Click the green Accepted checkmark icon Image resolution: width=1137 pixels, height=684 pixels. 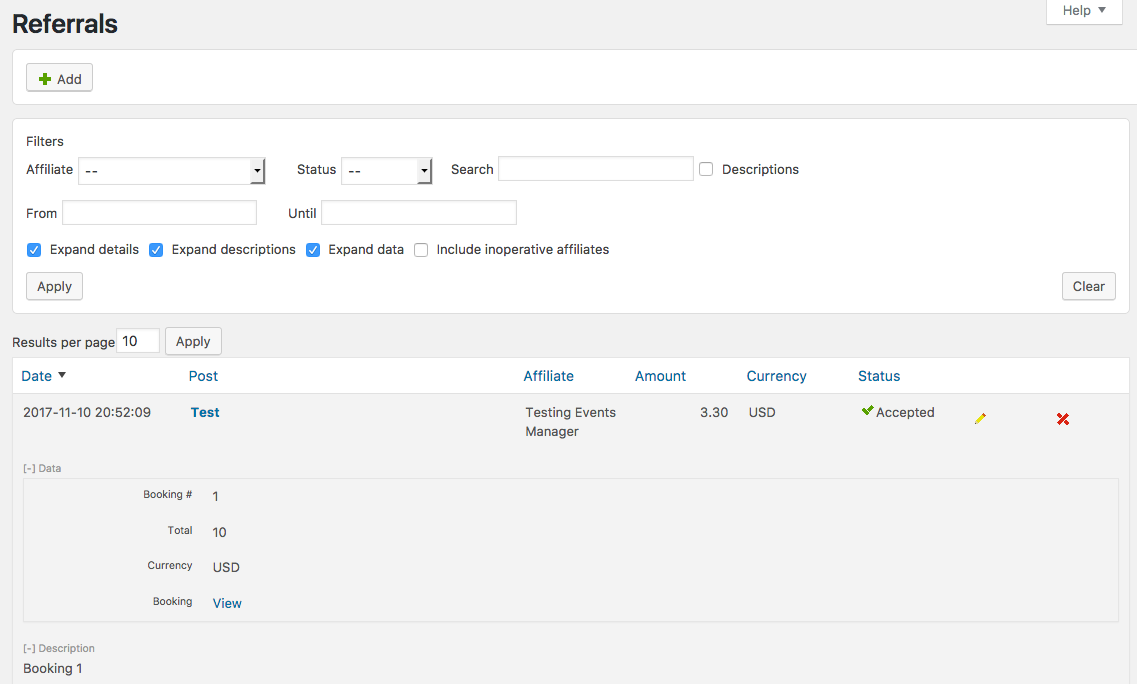867,411
